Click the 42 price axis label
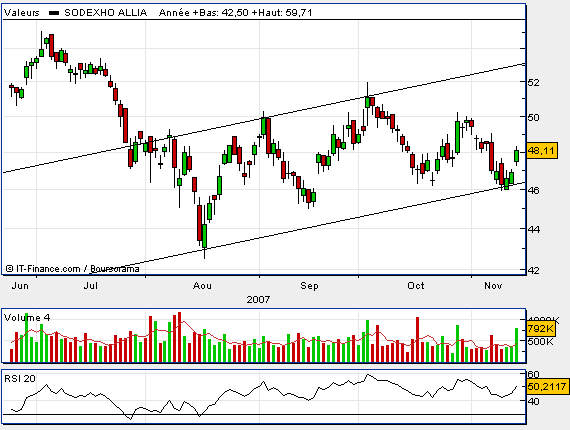This screenshot has height=430, width=570. coord(533,270)
